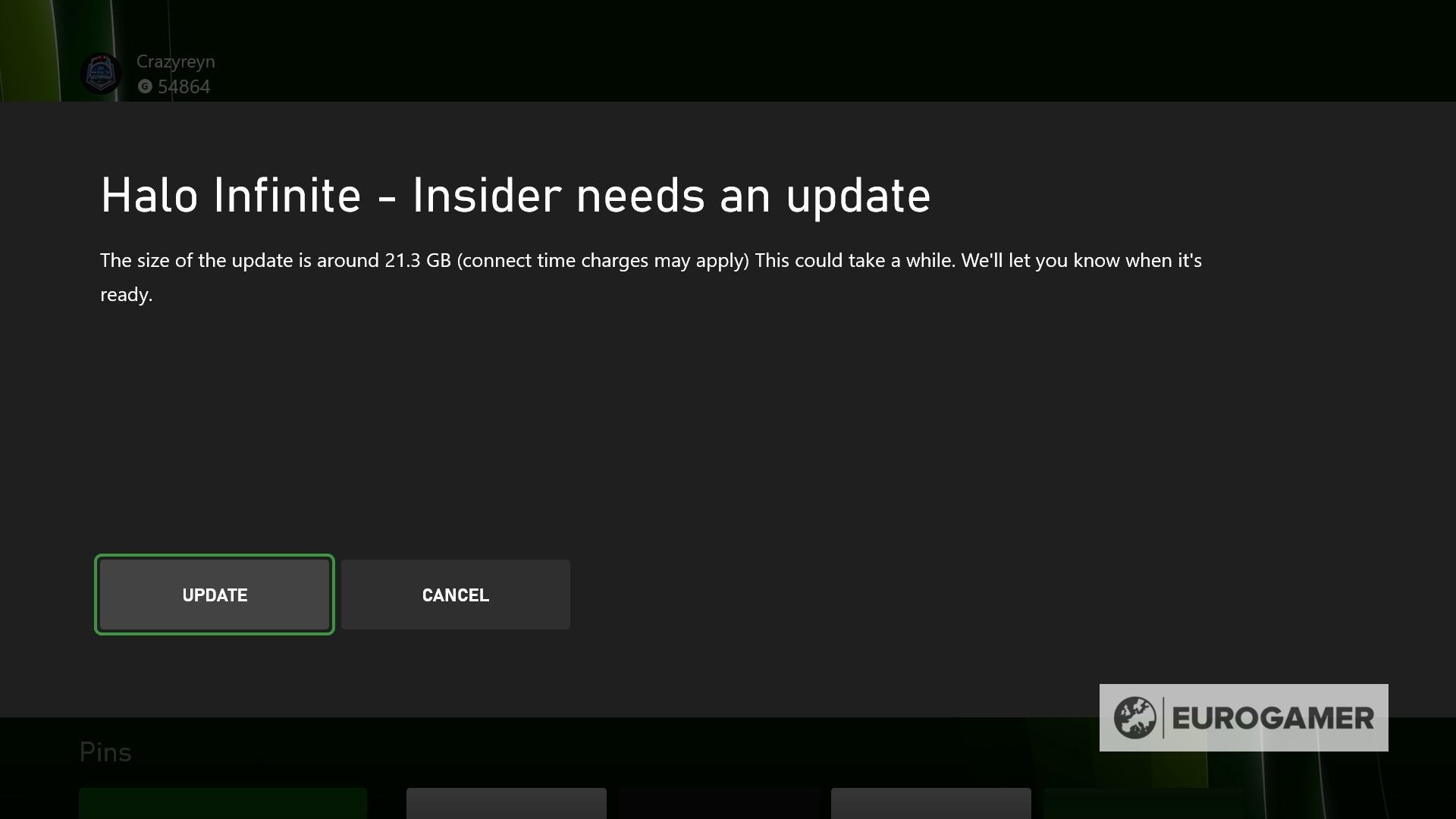Open the Crazyreyn profile avatar
The width and height of the screenshot is (1456, 819).
point(101,74)
